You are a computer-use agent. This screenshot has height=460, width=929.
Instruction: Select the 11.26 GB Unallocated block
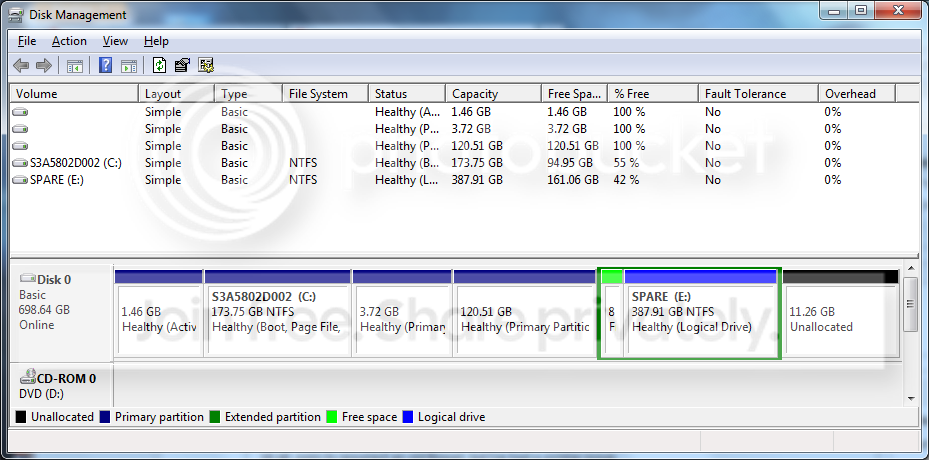click(x=840, y=314)
